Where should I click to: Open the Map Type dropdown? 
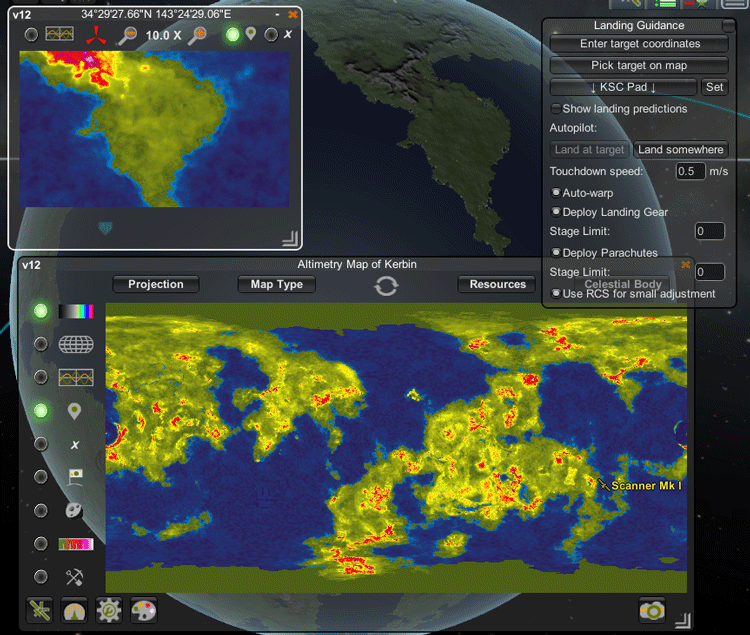click(276, 284)
